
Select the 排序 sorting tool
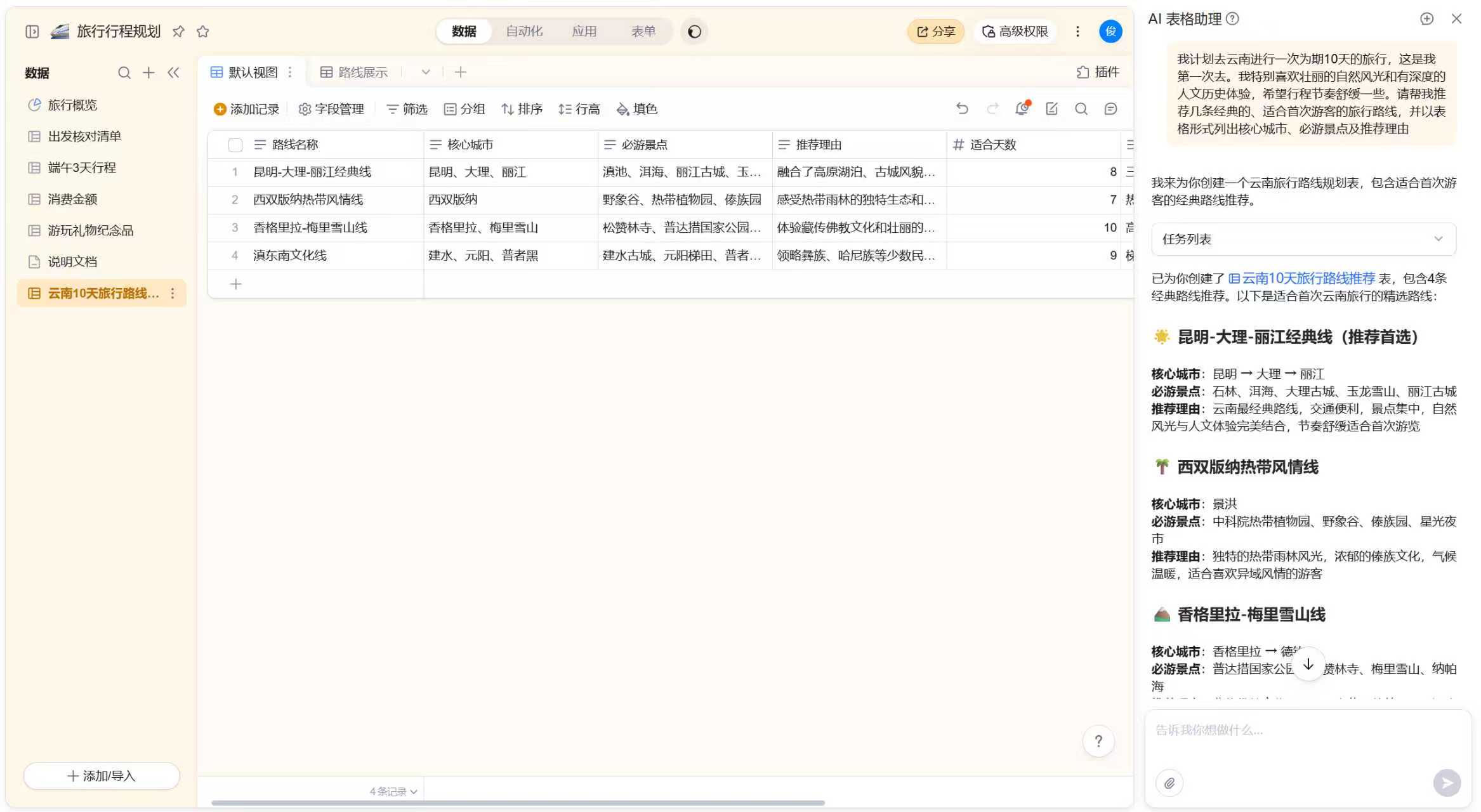point(522,108)
